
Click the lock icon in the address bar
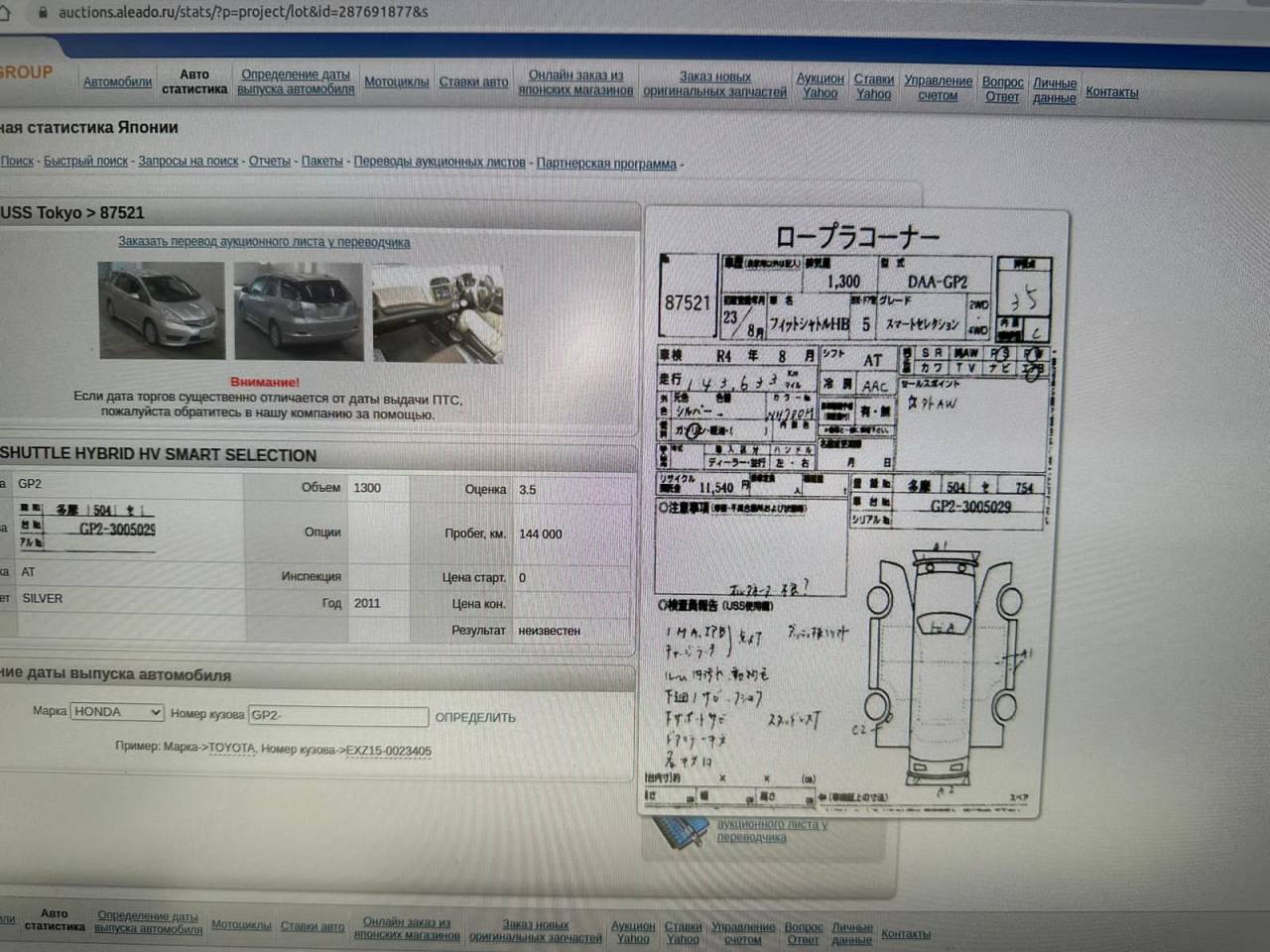click(42, 12)
